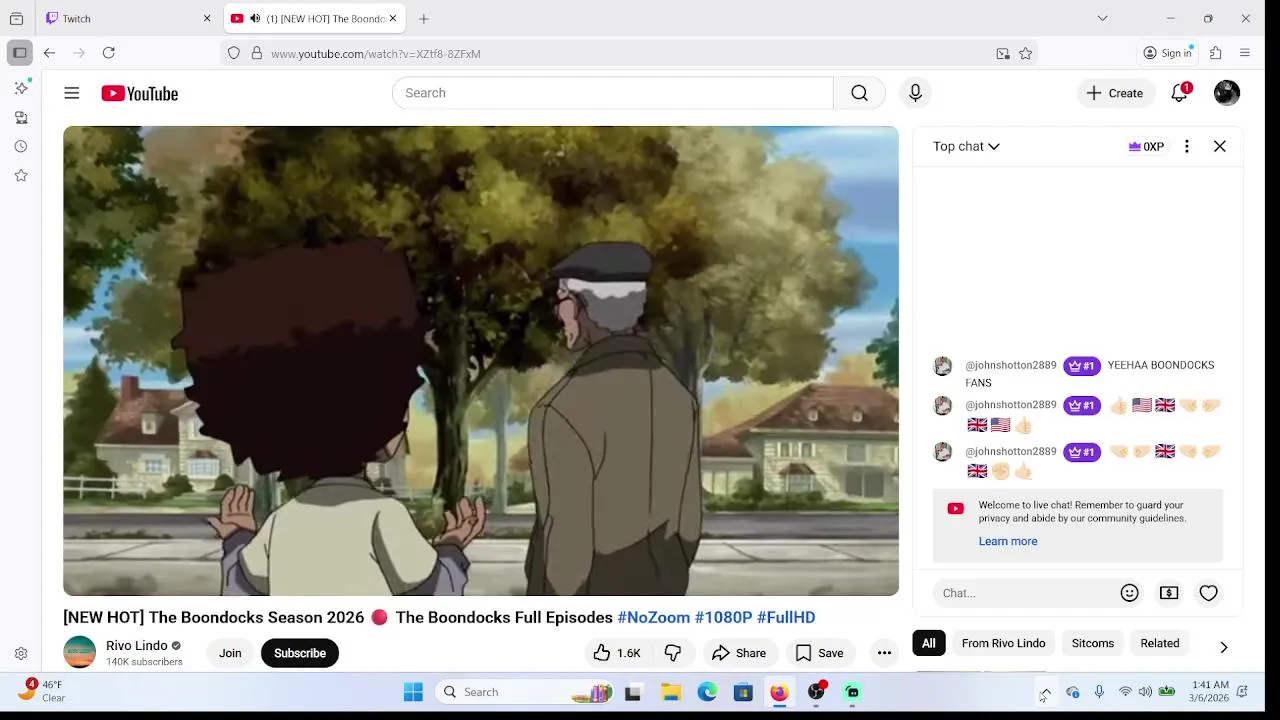Start voice search with microphone
The width and height of the screenshot is (1280, 720).
pyautogui.click(x=915, y=93)
